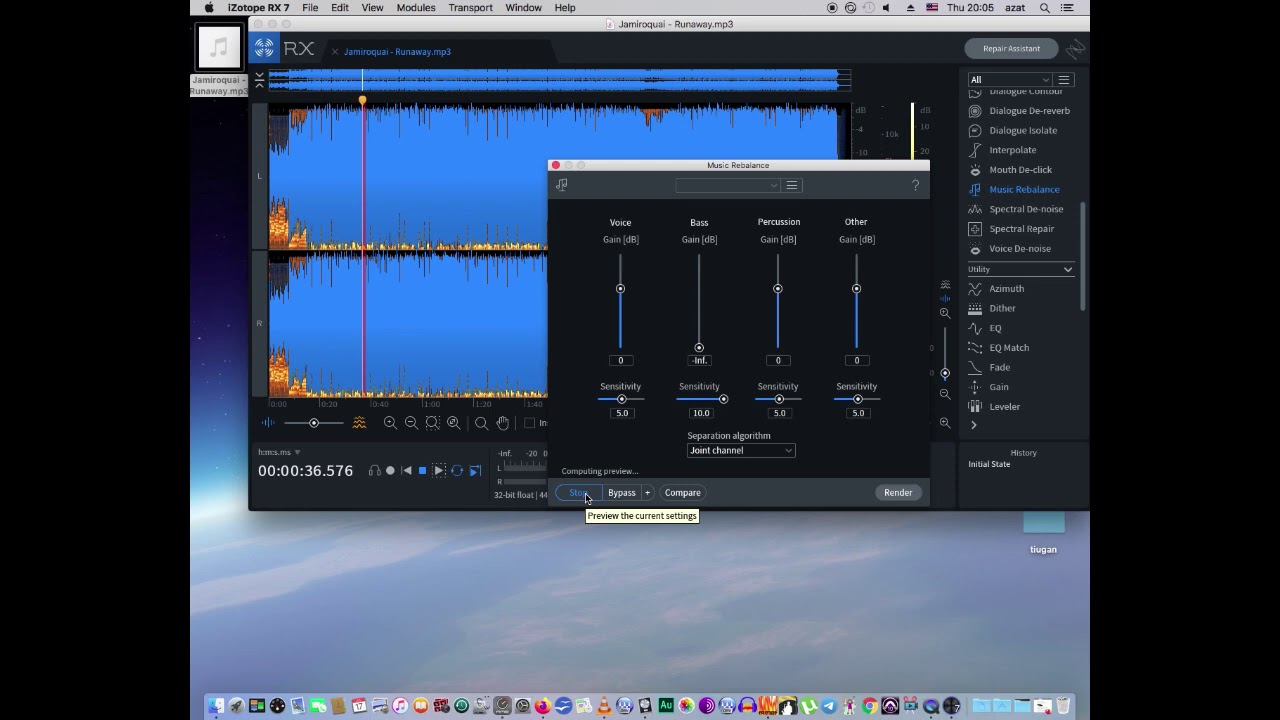Toggle the record arm button

(x=390, y=471)
